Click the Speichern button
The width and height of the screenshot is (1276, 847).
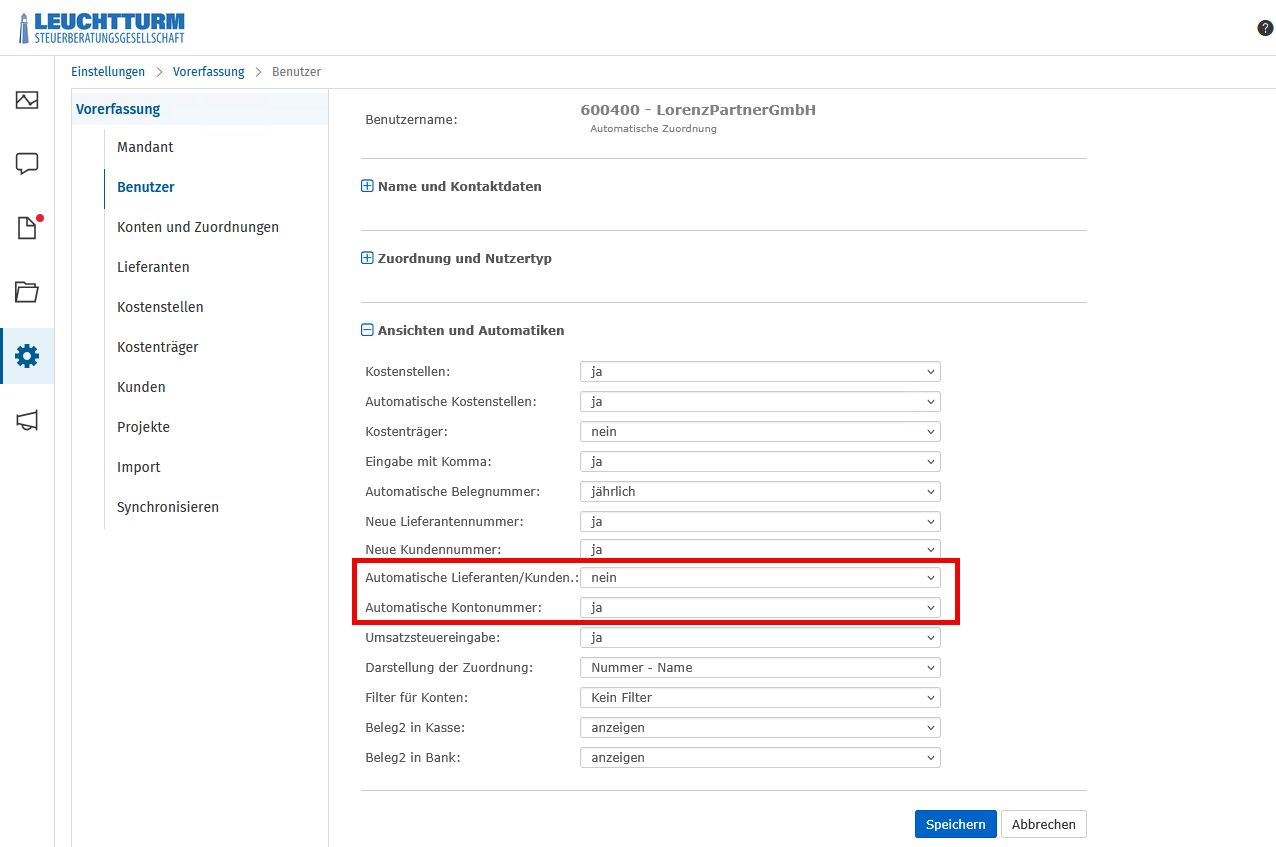click(x=955, y=824)
